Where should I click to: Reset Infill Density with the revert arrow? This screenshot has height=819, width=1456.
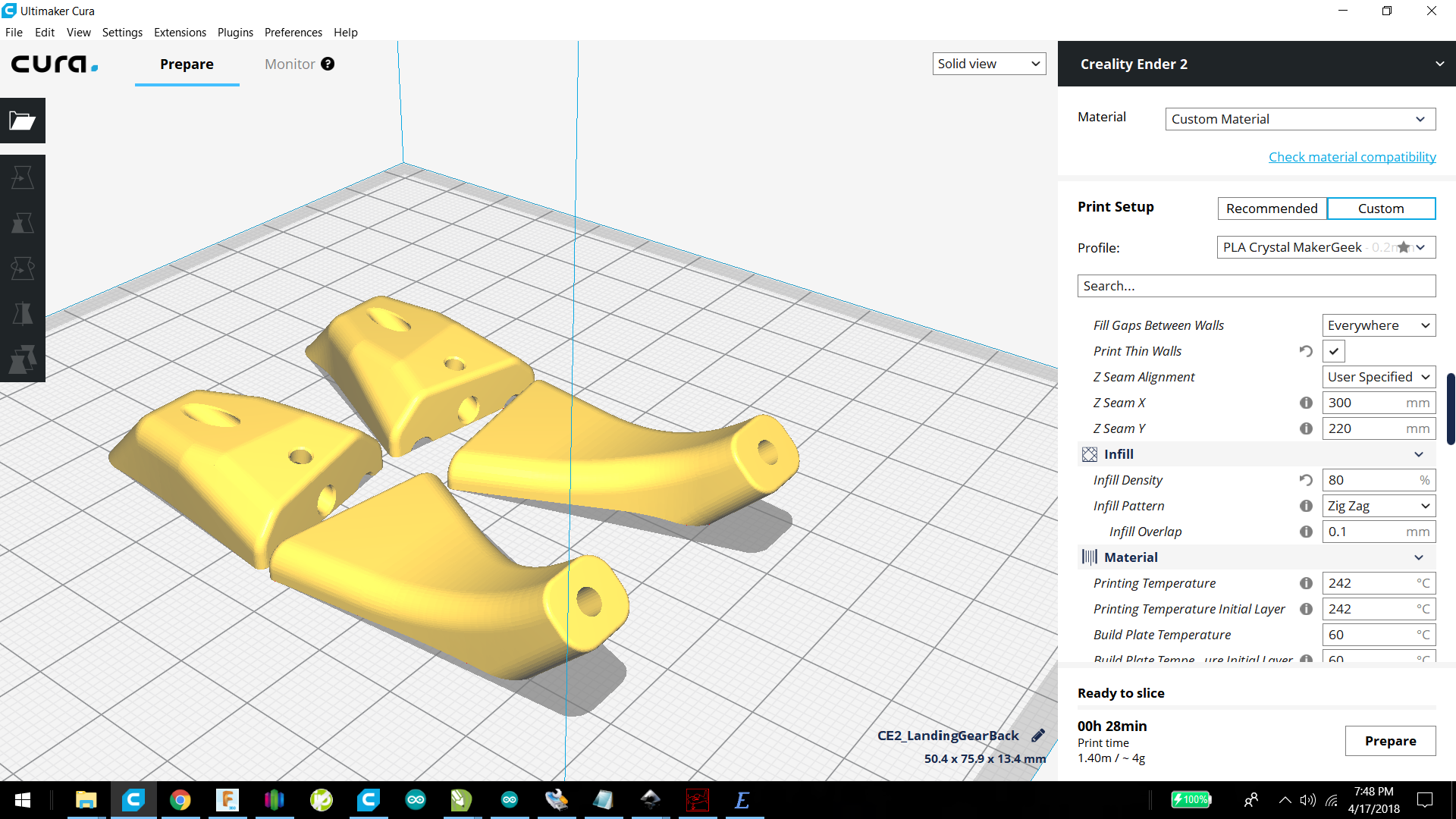(1306, 480)
